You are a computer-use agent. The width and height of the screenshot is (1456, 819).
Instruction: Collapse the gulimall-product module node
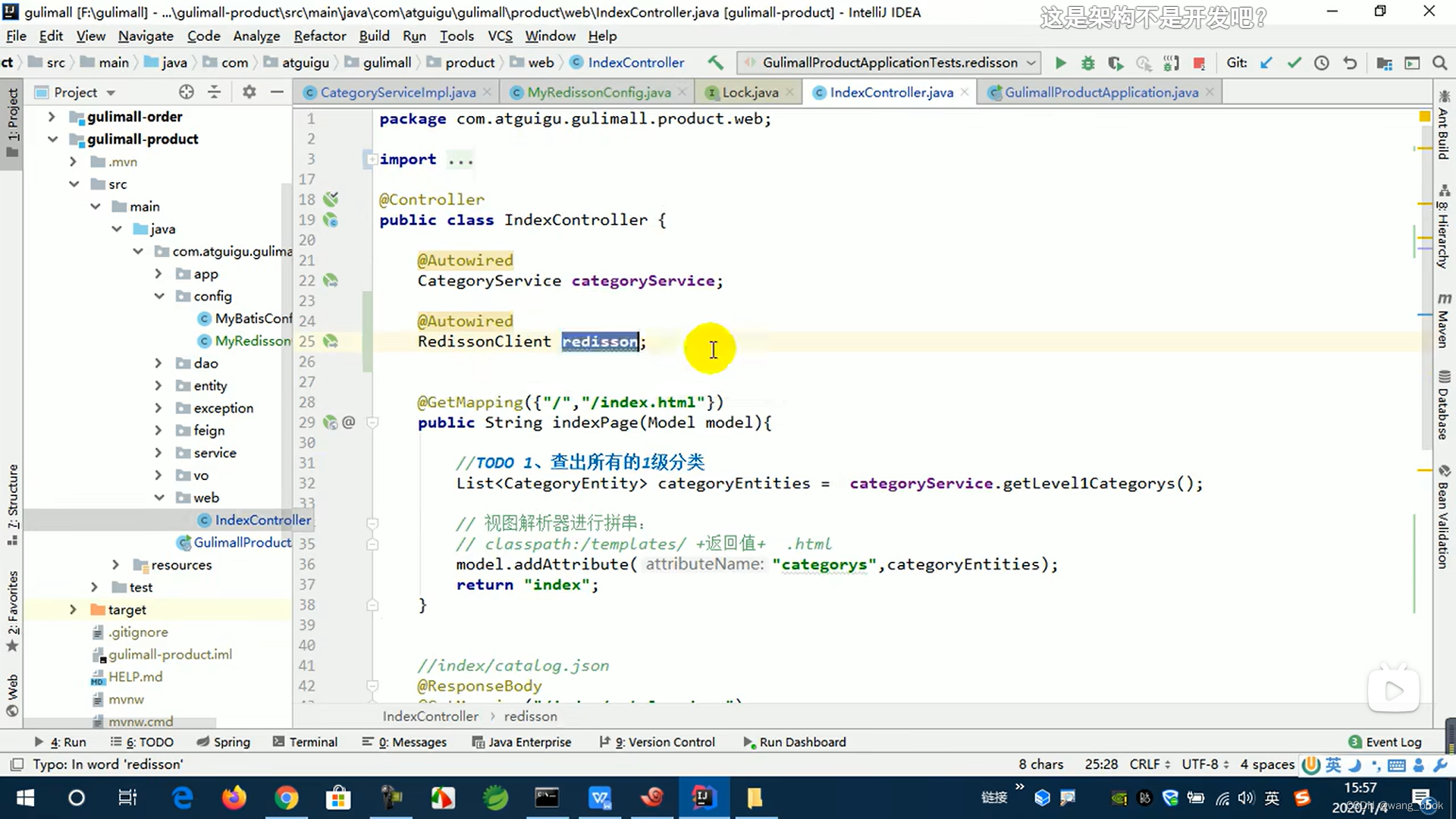click(x=52, y=140)
